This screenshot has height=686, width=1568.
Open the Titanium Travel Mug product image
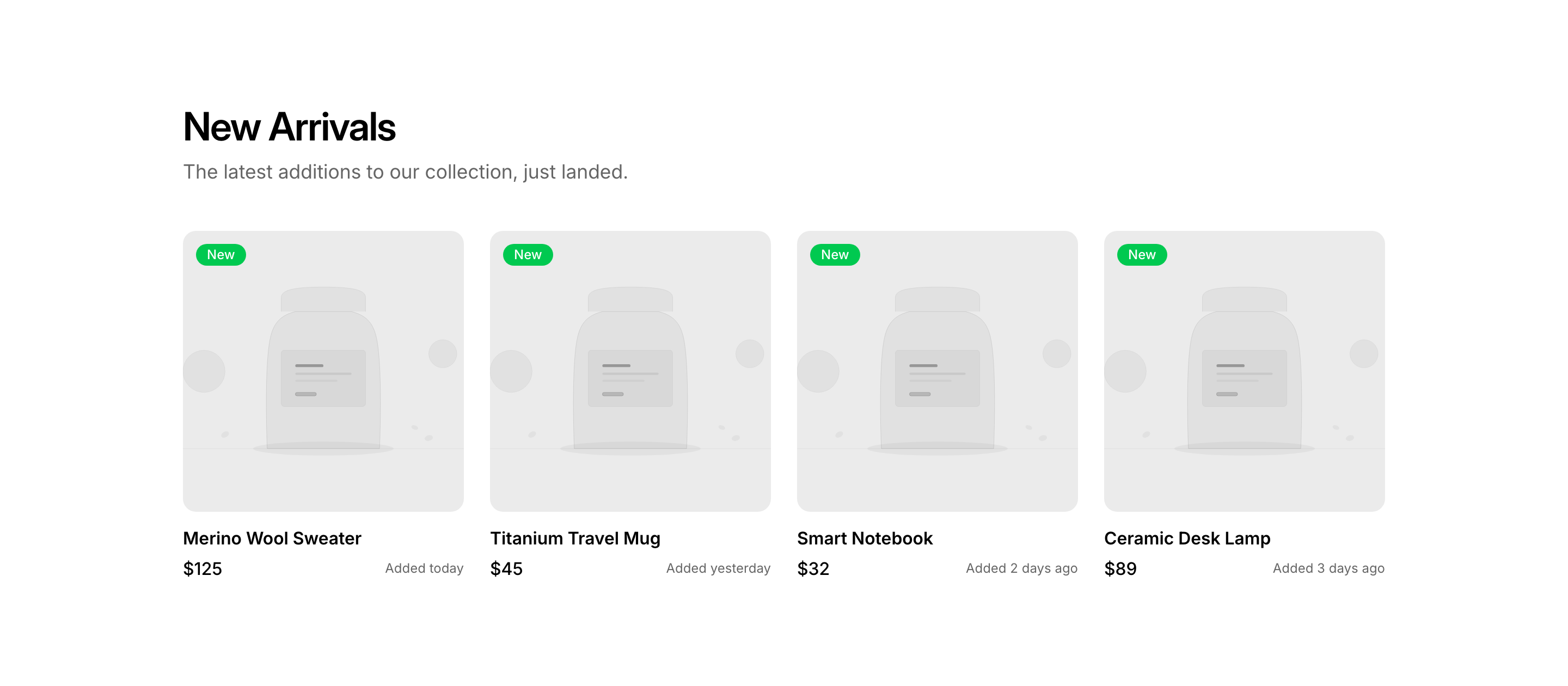coord(630,371)
